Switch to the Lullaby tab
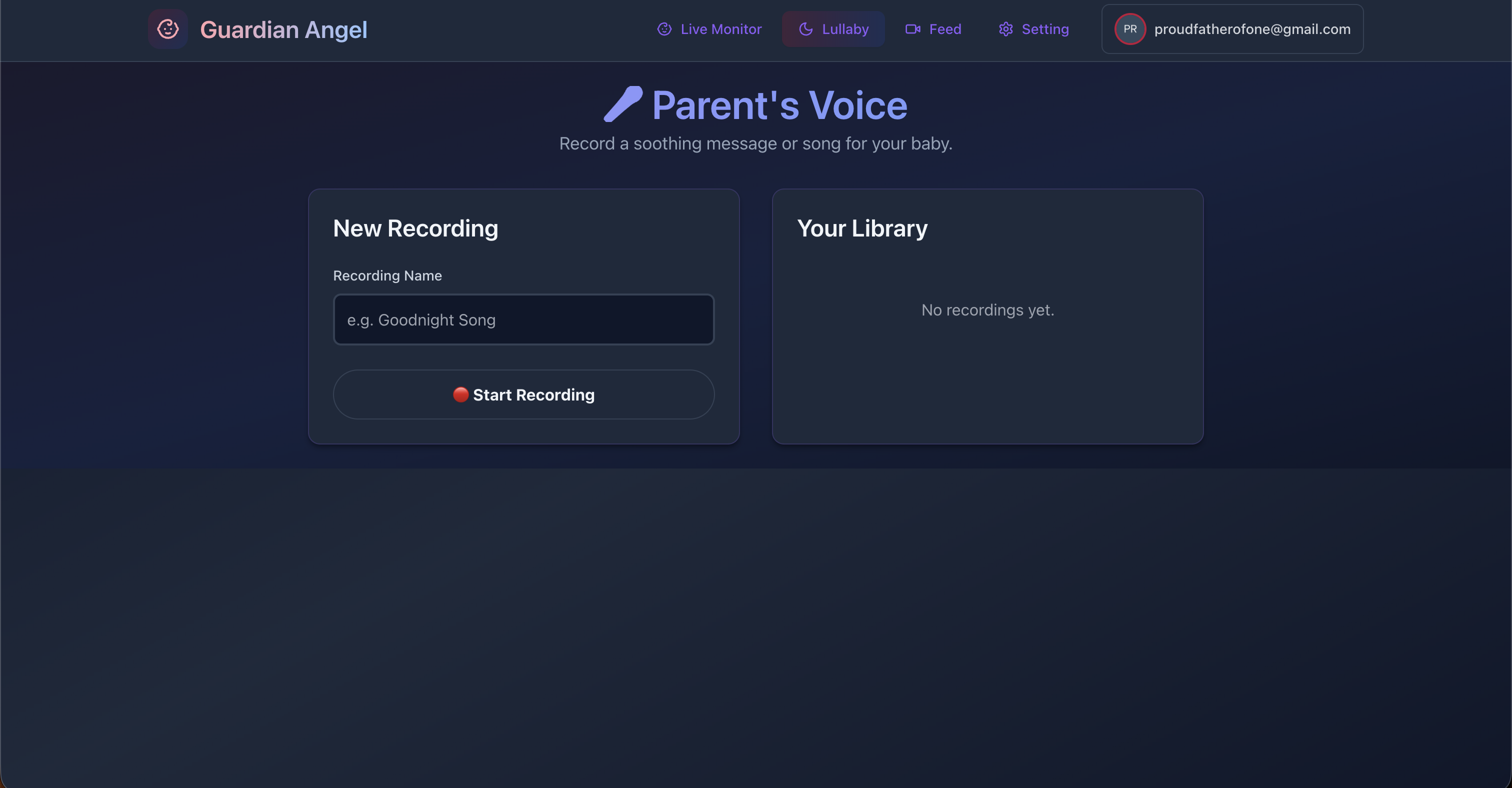The height and width of the screenshot is (788, 1512). pos(833,29)
